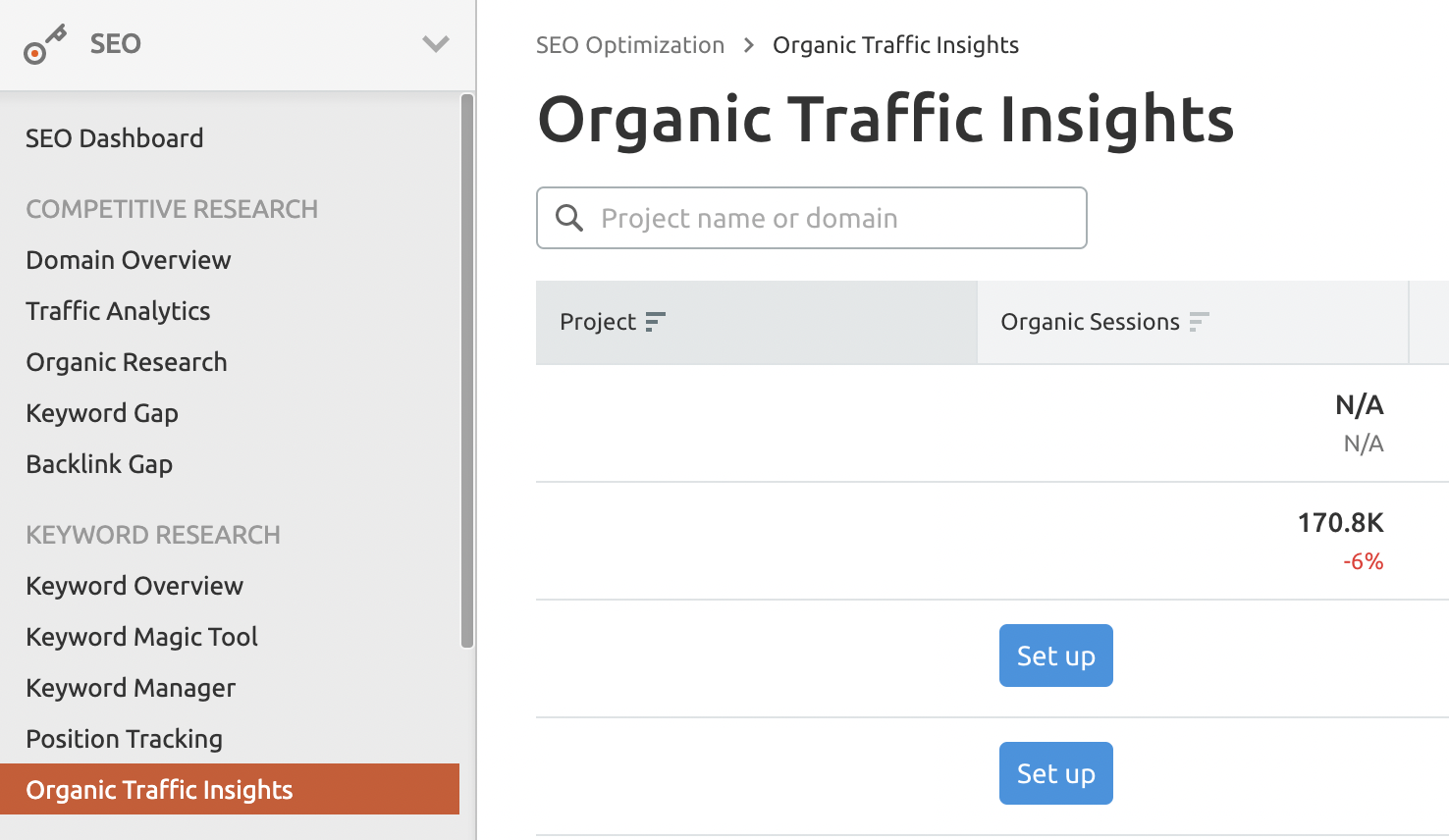This screenshot has width=1449, height=840.
Task: Click the Project column sort icon
Action: pos(655,321)
